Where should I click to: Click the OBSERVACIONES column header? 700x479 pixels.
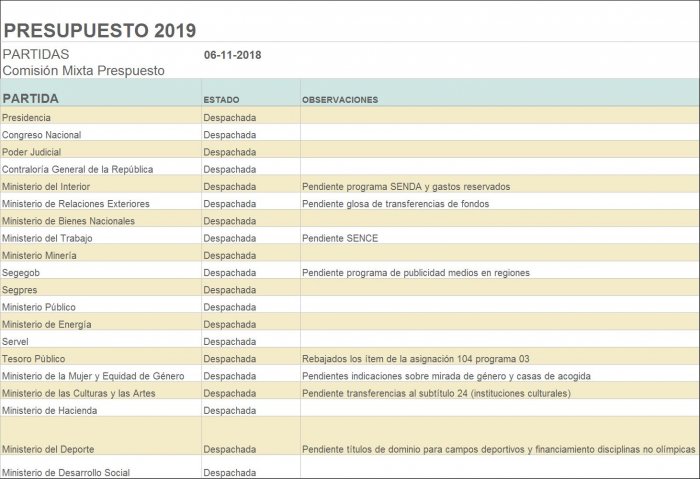(340, 100)
